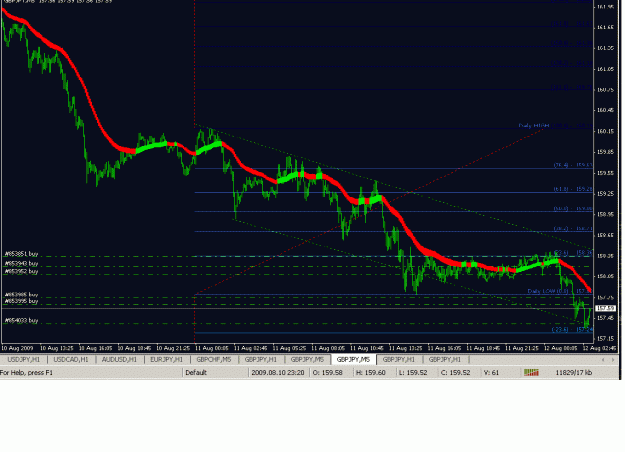Image resolution: width=625 pixels, height=452 pixels.
Task: Click the 159.25 price scale label
Action: [x=605, y=193]
